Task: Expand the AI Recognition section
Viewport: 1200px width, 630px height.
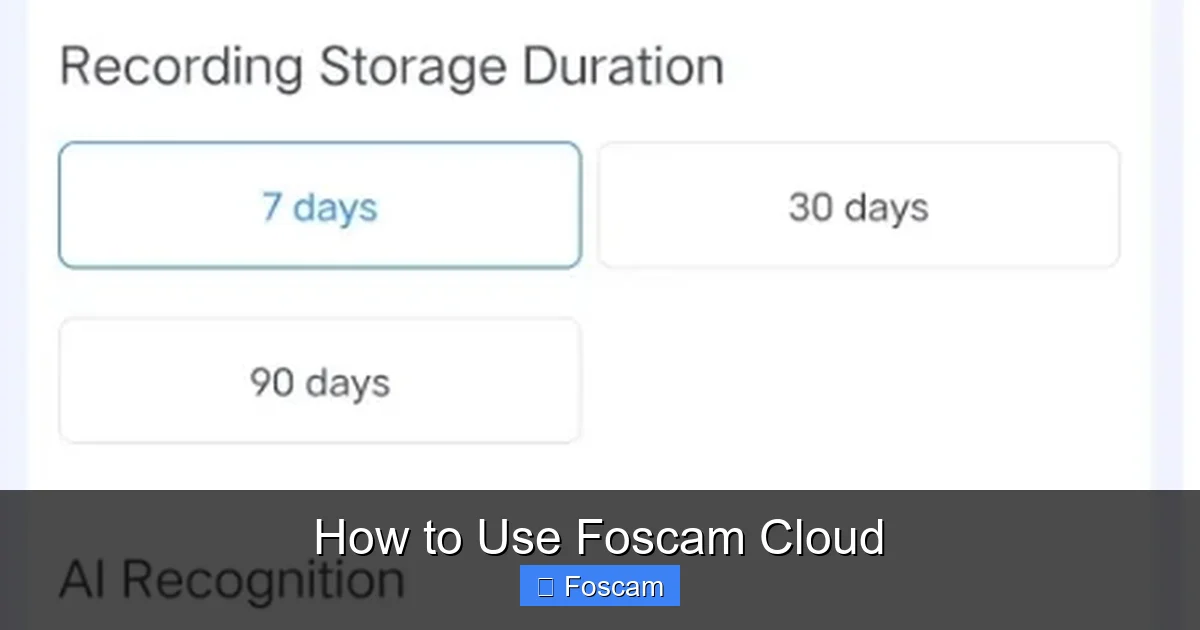Action: (232, 577)
